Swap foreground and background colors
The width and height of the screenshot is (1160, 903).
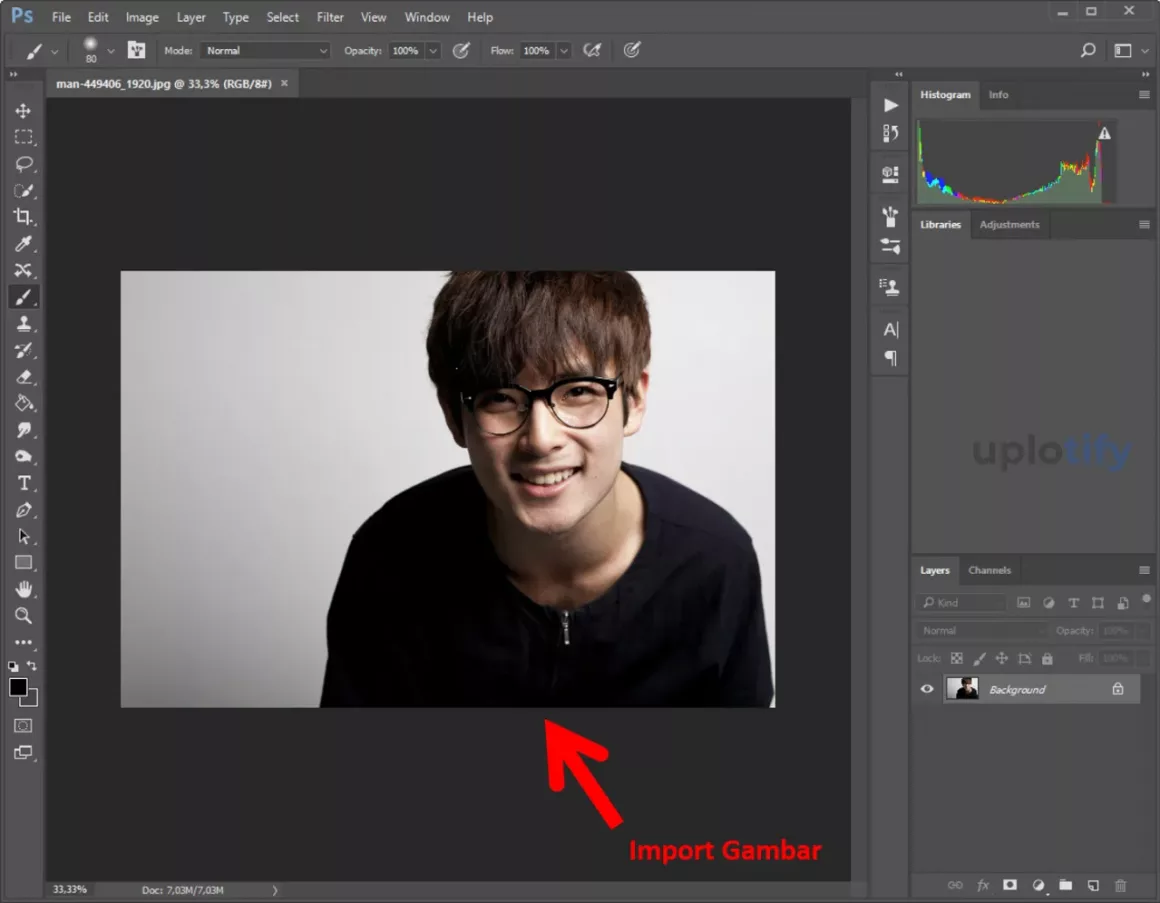coord(32,666)
